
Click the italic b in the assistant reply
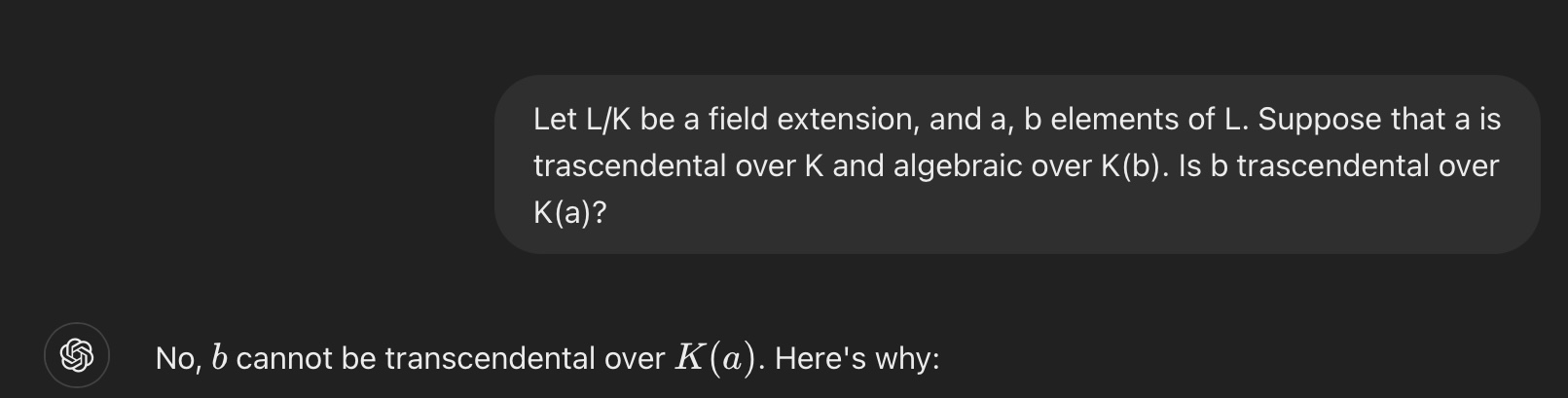[x=219, y=358]
